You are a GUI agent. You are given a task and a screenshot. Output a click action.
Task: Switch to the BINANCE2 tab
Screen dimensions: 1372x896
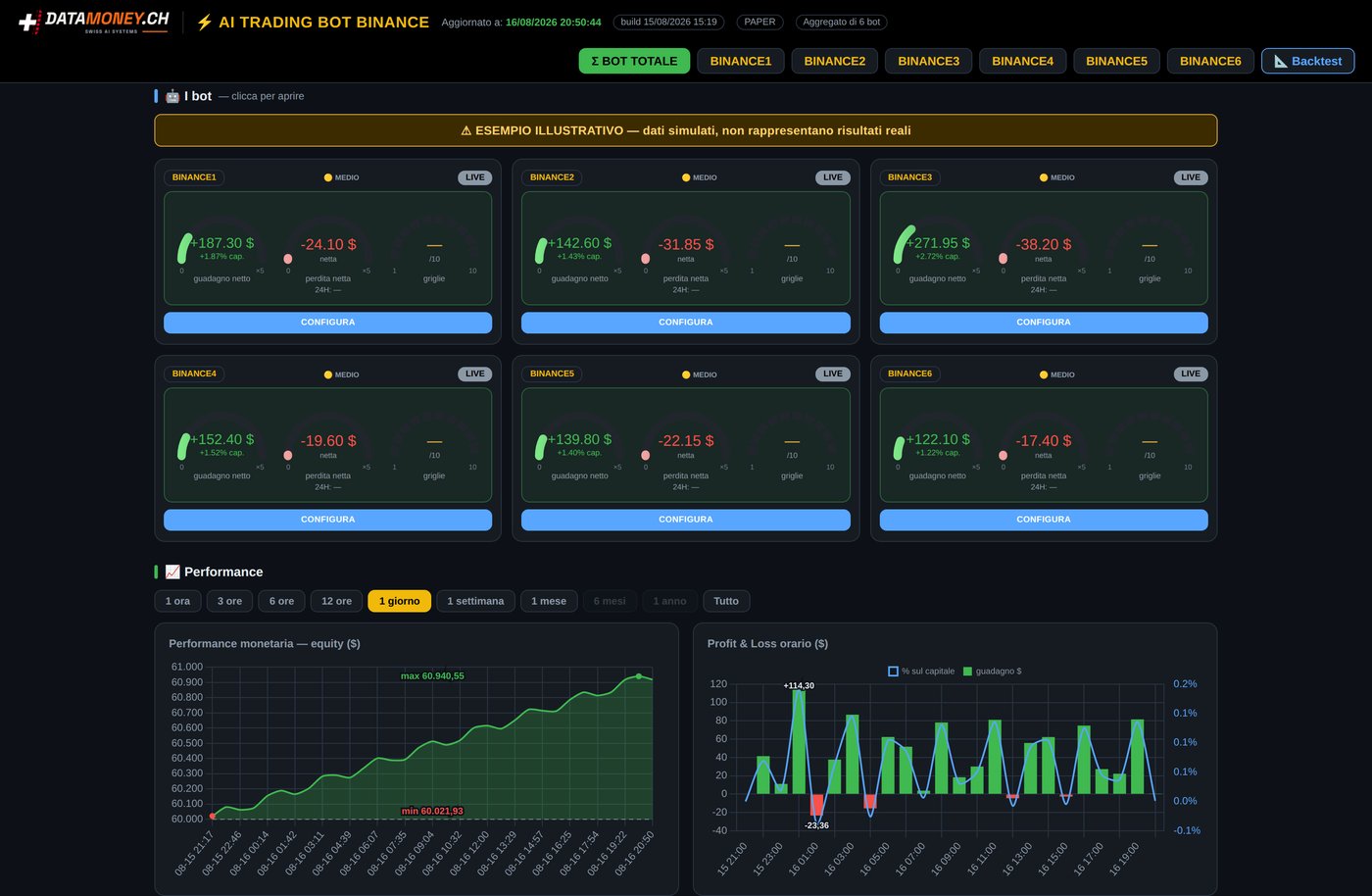tap(835, 61)
